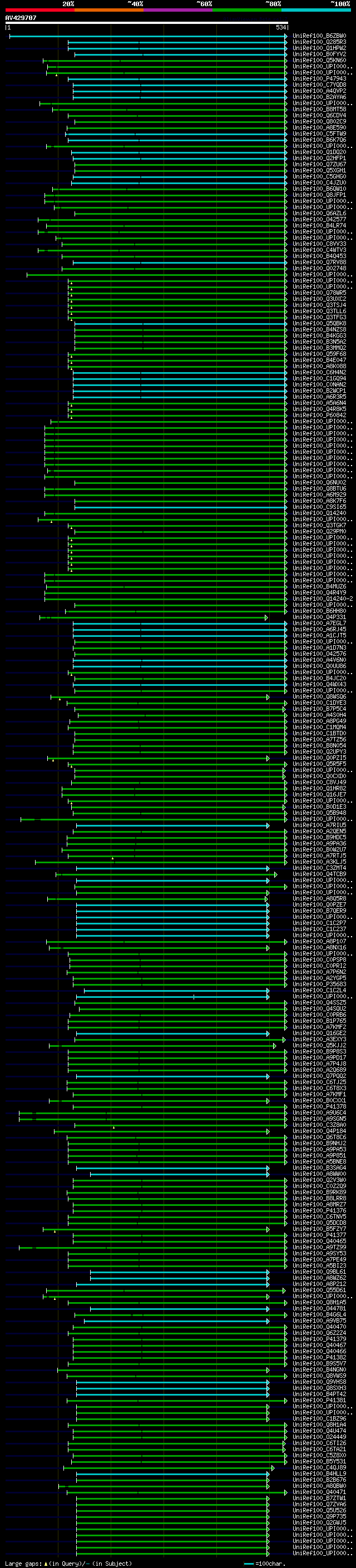Select label UniRef100_A1D7N3
356x1568 pixels.
(x=319, y=647)
